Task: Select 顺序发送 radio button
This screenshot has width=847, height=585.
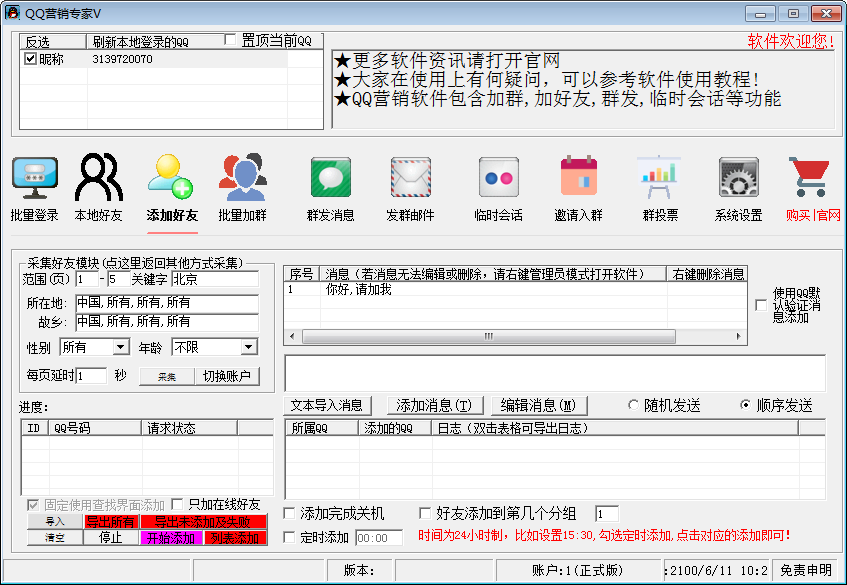Action: pyautogui.click(x=745, y=405)
